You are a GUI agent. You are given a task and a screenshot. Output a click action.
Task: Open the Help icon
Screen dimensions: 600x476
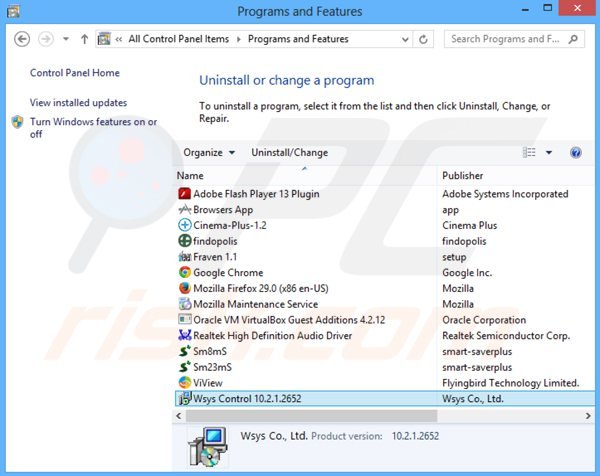point(576,153)
